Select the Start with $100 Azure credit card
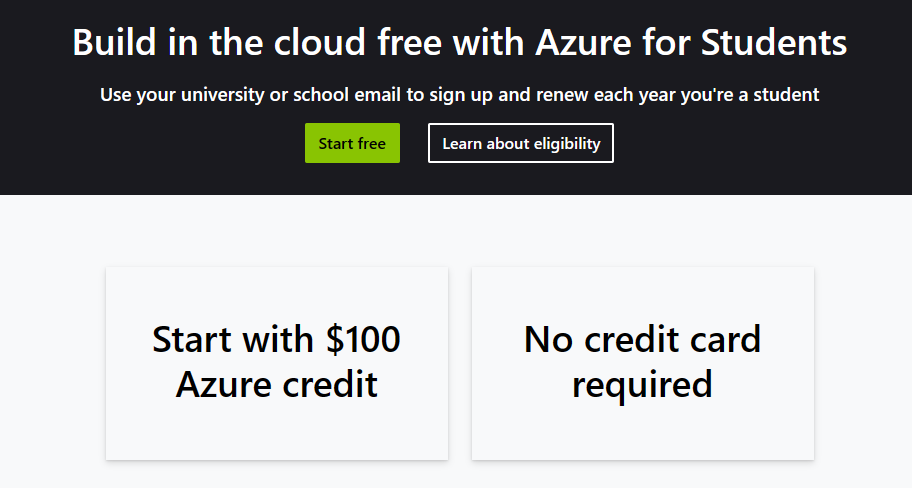Screen dimensions: 912x488 [277, 364]
